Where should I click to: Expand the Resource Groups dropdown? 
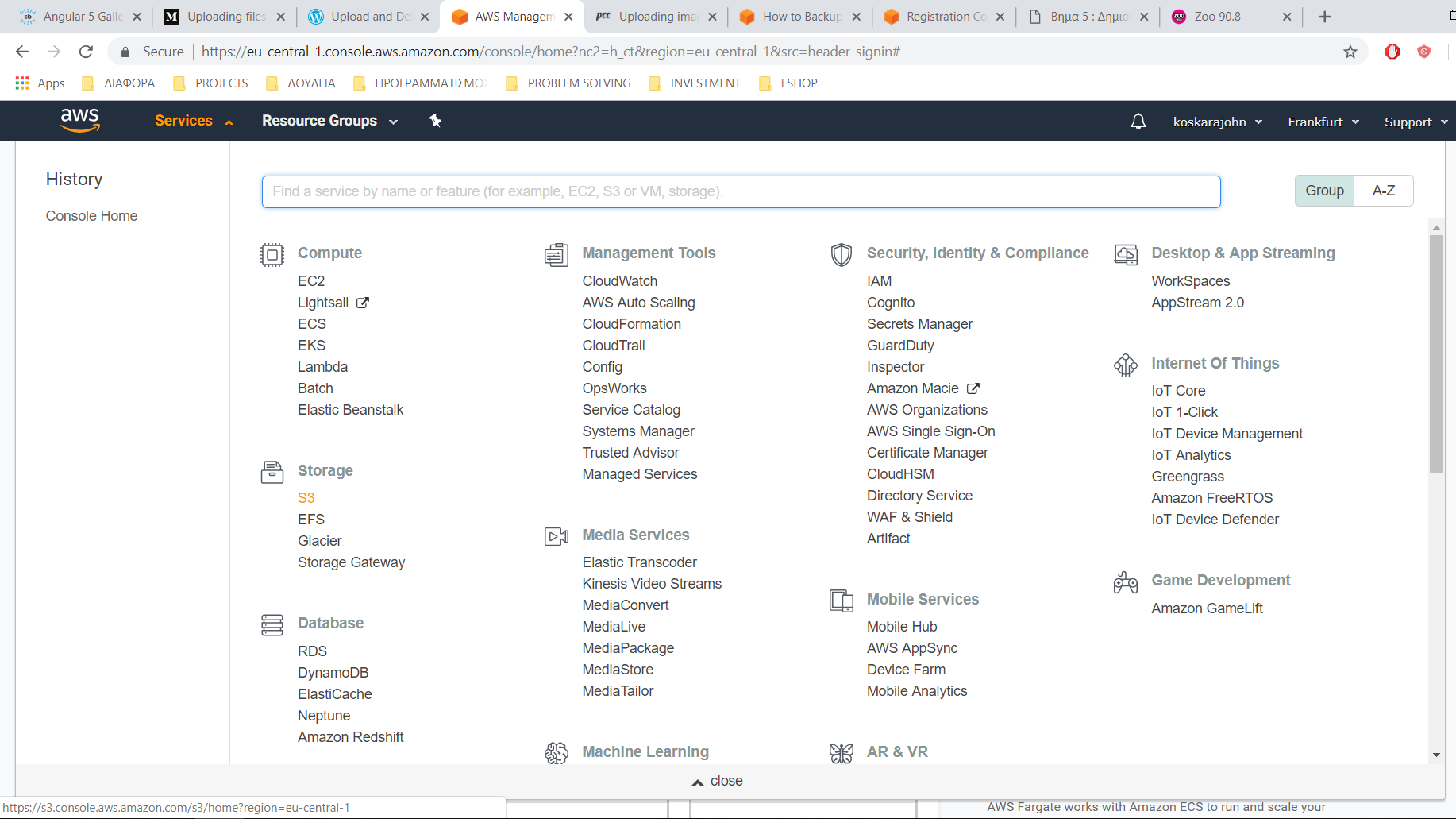pos(329,121)
